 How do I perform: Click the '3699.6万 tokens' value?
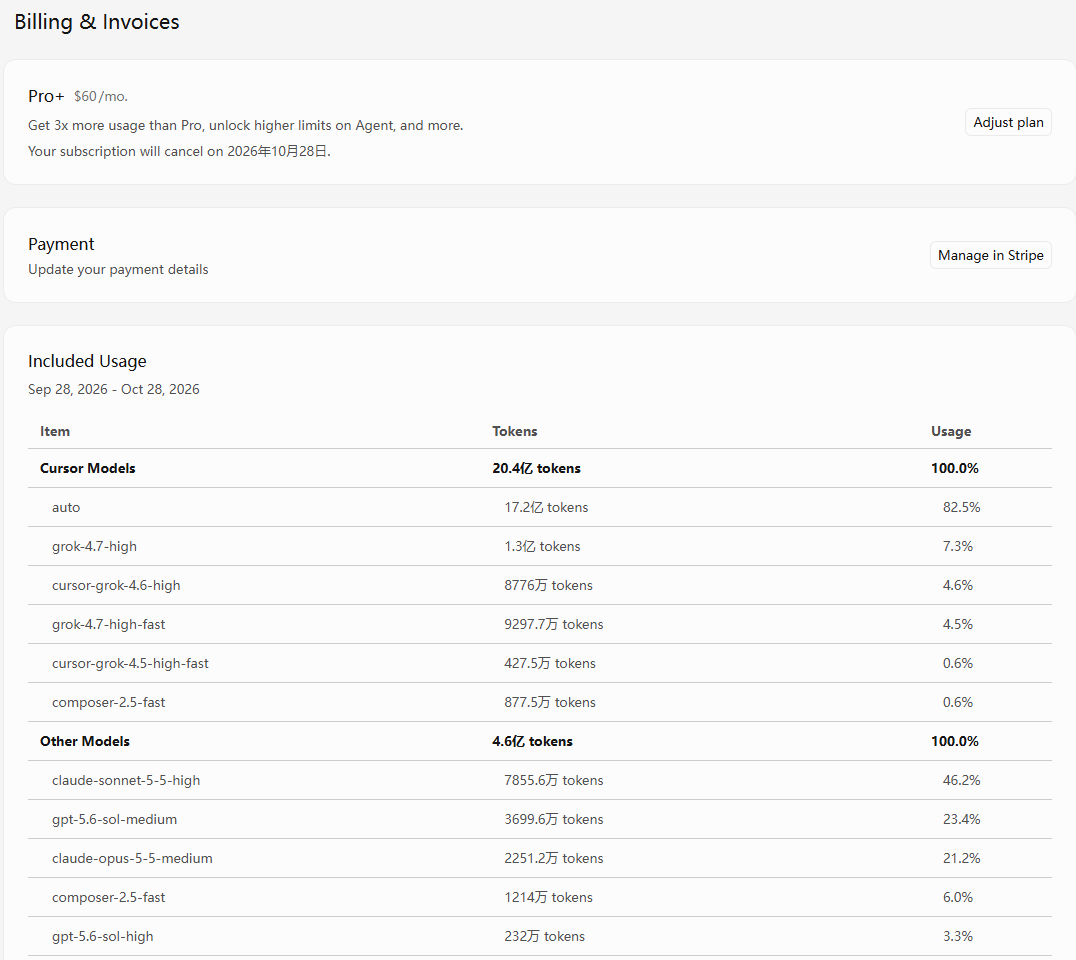pyautogui.click(x=554, y=819)
